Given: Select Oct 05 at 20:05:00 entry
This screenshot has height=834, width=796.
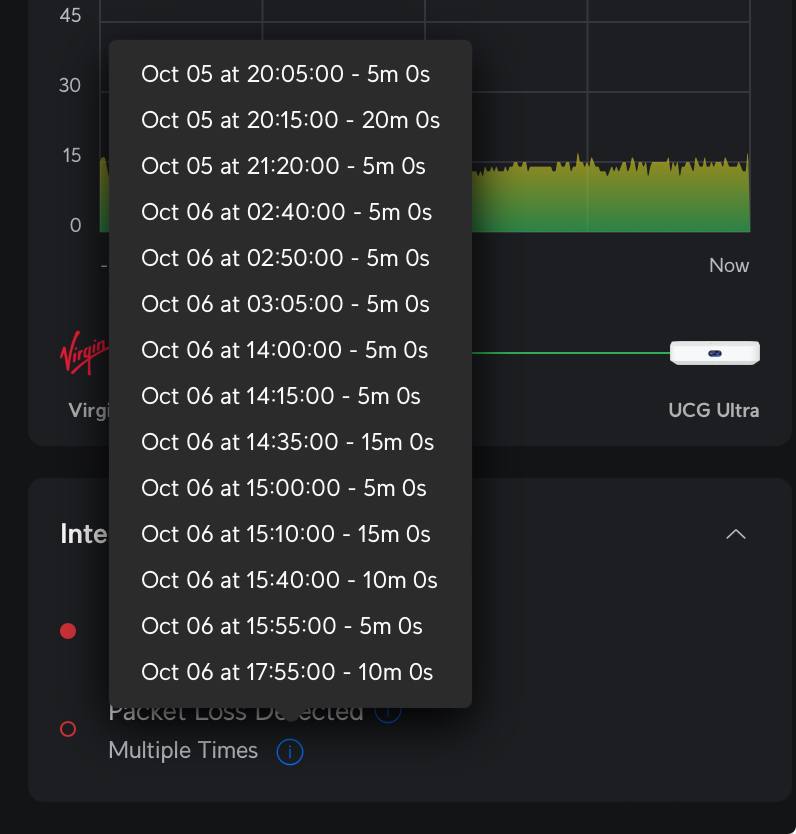Looking at the screenshot, I should click(285, 74).
